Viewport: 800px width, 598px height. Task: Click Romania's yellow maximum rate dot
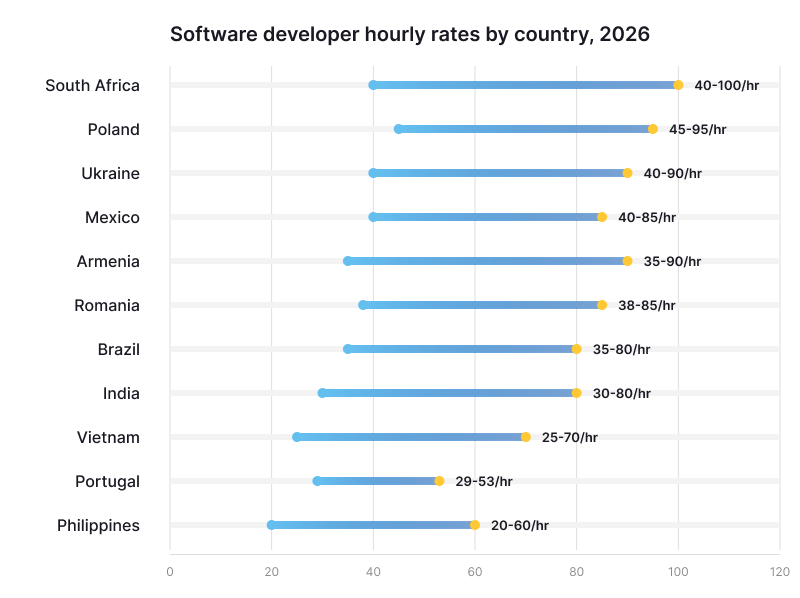point(602,305)
